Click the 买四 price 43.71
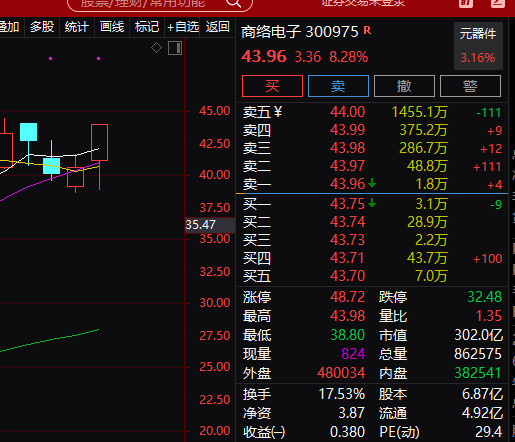515x442 pixels. point(348,258)
